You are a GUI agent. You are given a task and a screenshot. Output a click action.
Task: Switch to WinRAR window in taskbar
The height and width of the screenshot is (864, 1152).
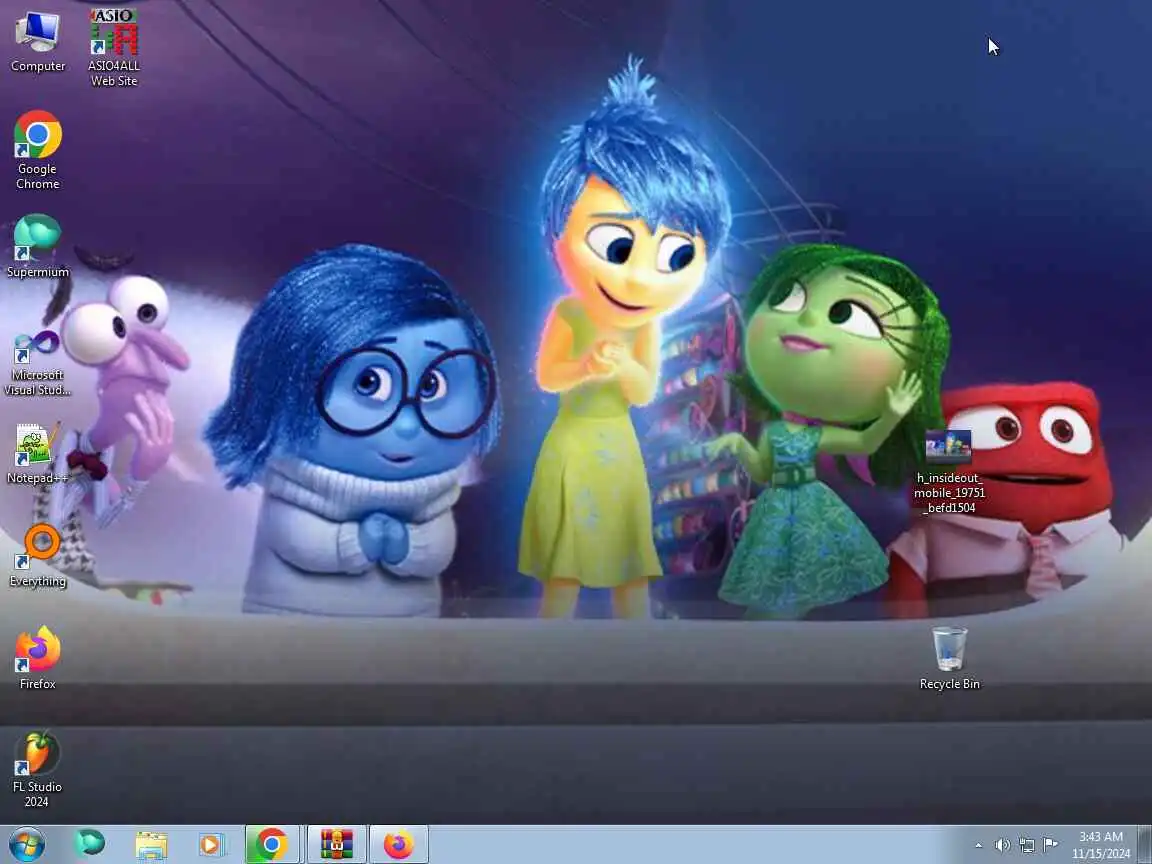click(x=336, y=844)
